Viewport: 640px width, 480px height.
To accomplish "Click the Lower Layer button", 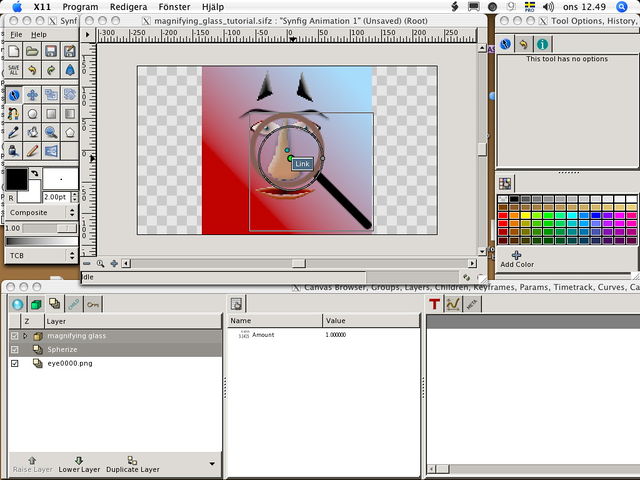I will 79,464.
